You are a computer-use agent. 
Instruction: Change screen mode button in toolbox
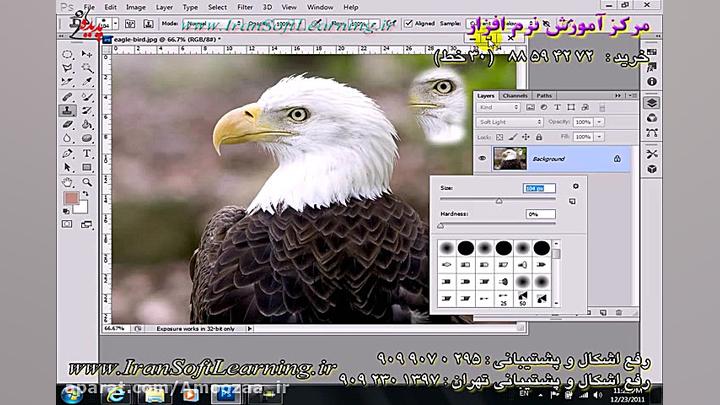(86, 224)
